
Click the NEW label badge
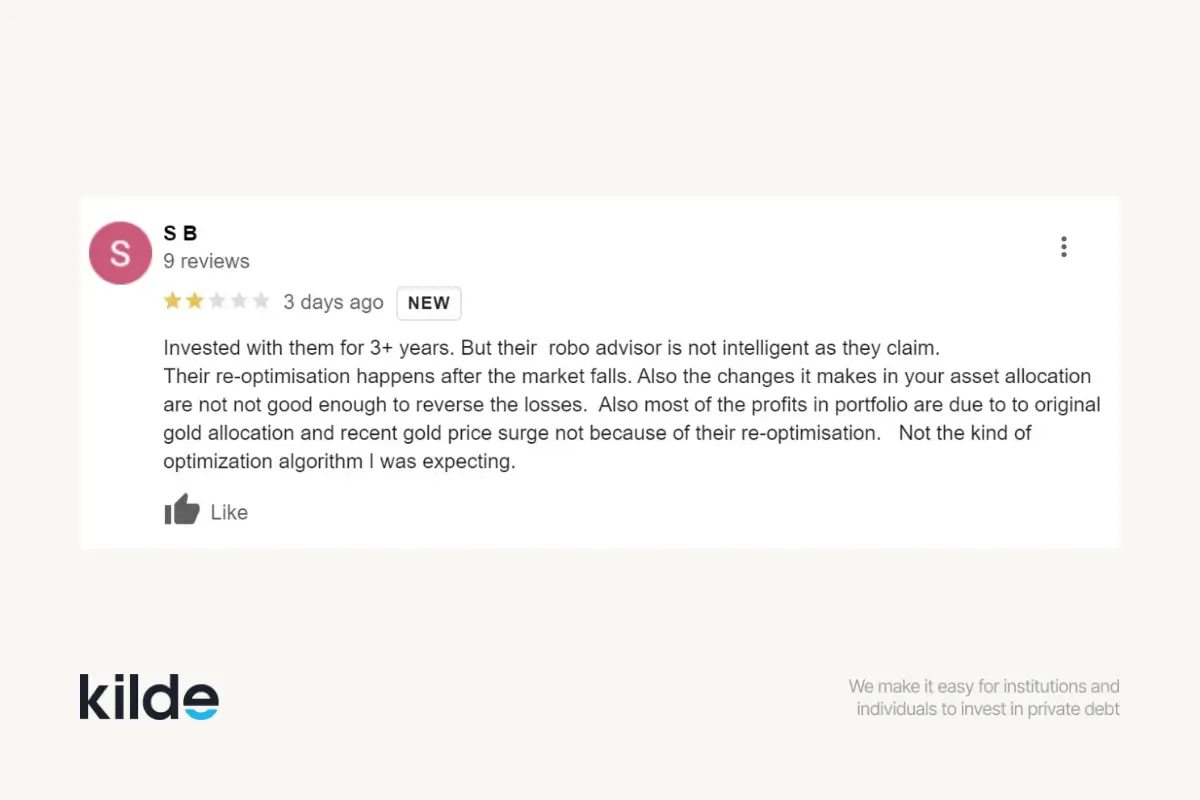[429, 303]
